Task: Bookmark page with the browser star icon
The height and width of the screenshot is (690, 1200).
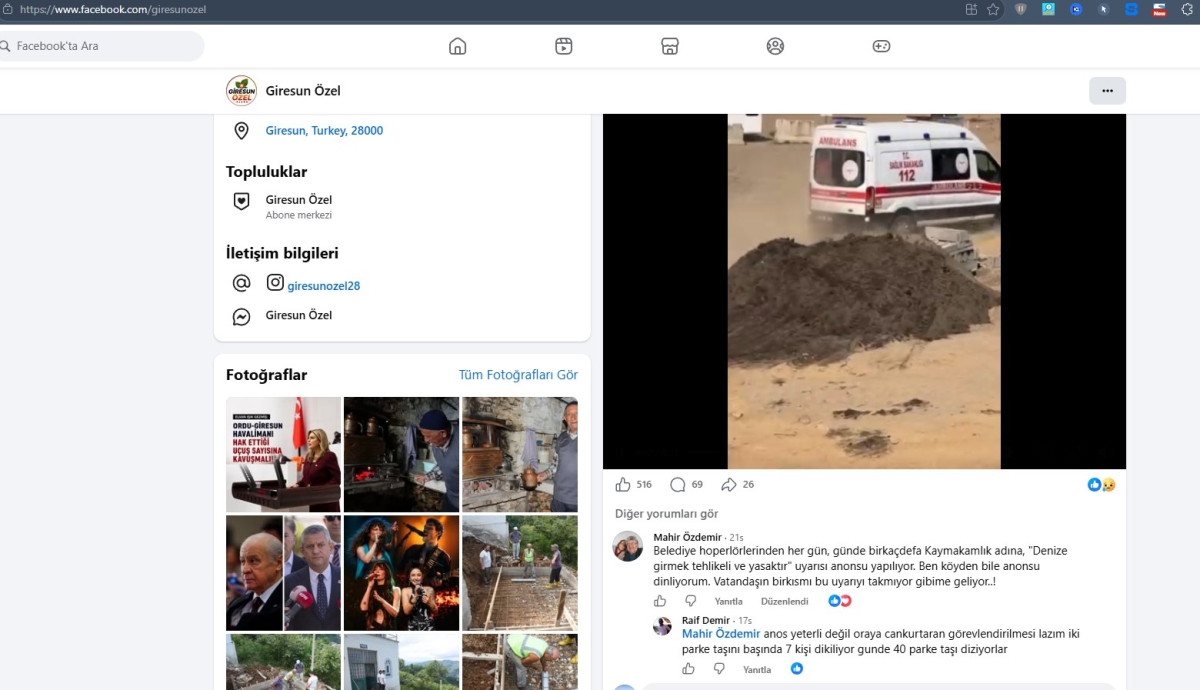Action: [x=993, y=9]
